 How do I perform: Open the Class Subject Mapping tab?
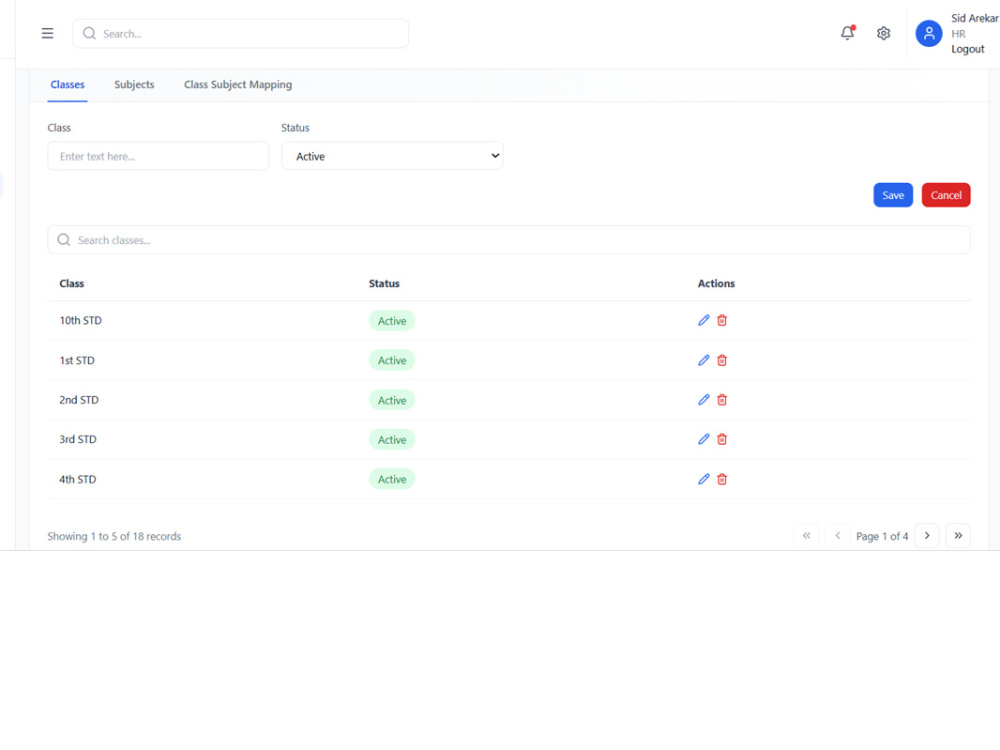(238, 85)
